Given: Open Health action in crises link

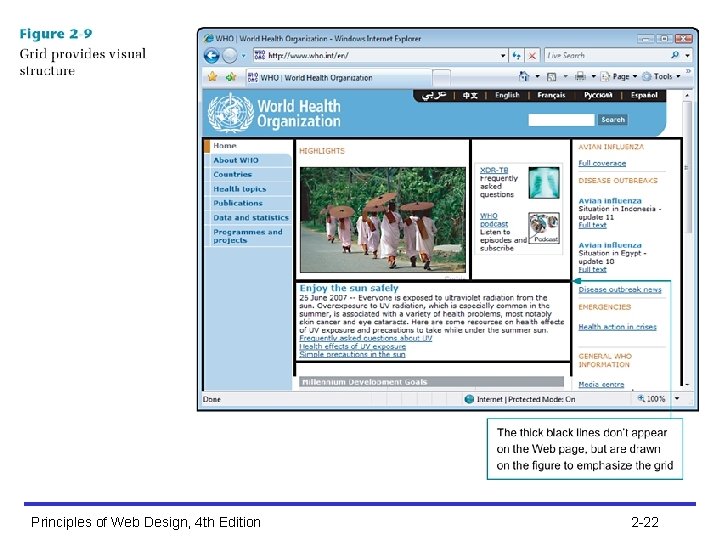Looking at the screenshot, I should click(617, 327).
